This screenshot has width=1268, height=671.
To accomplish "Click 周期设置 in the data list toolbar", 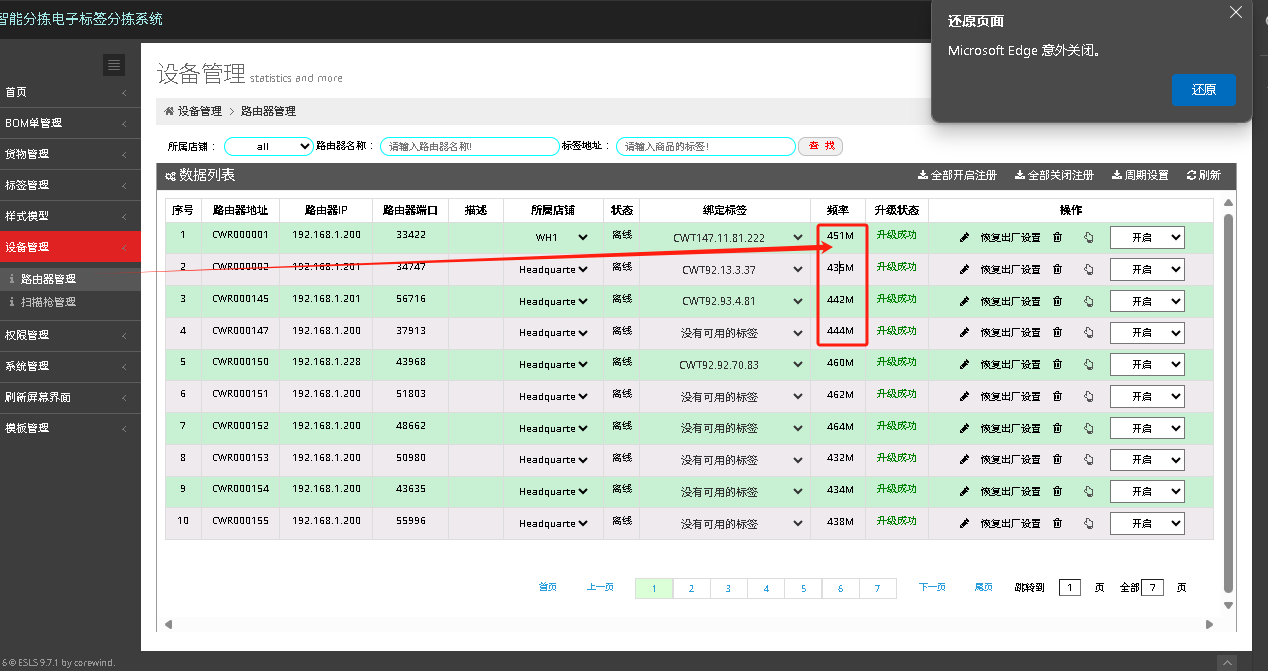I will 1140,175.
